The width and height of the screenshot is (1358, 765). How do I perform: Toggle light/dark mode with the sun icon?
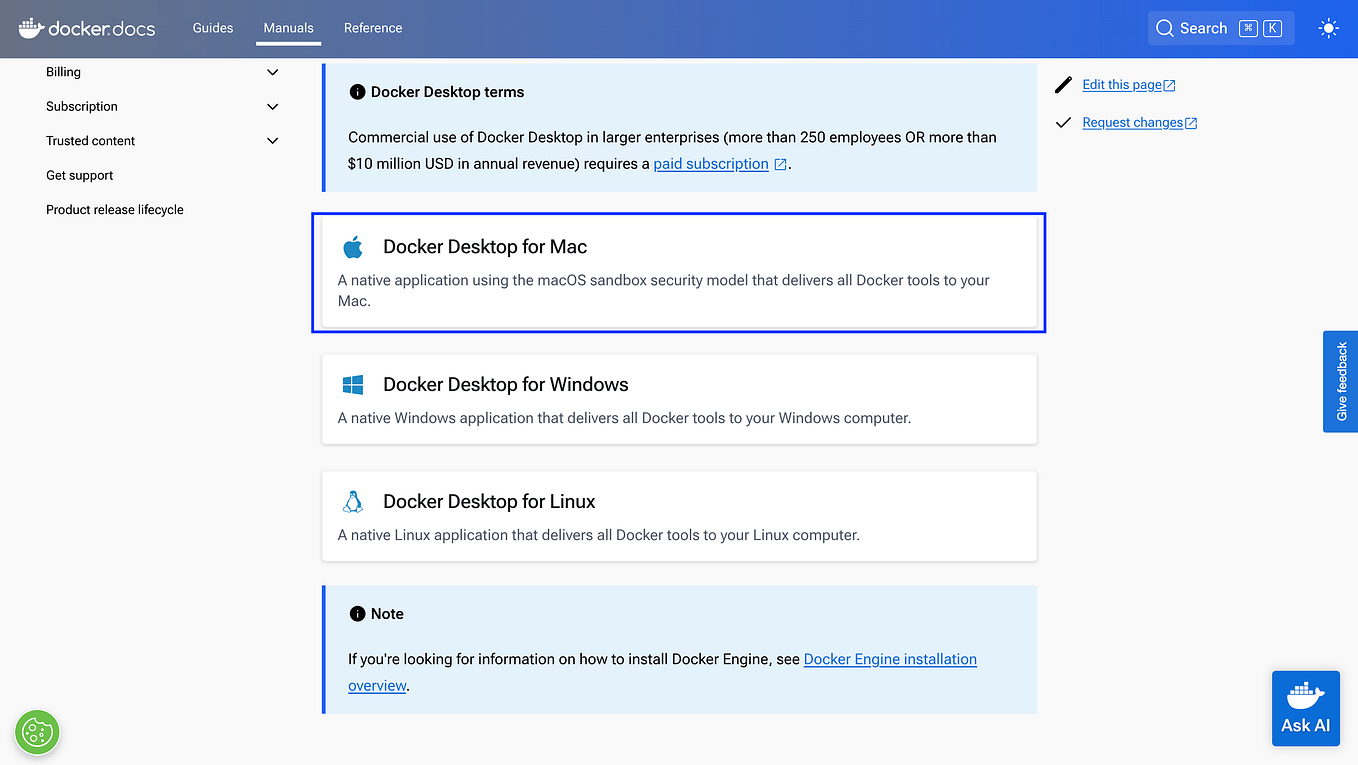click(x=1328, y=28)
